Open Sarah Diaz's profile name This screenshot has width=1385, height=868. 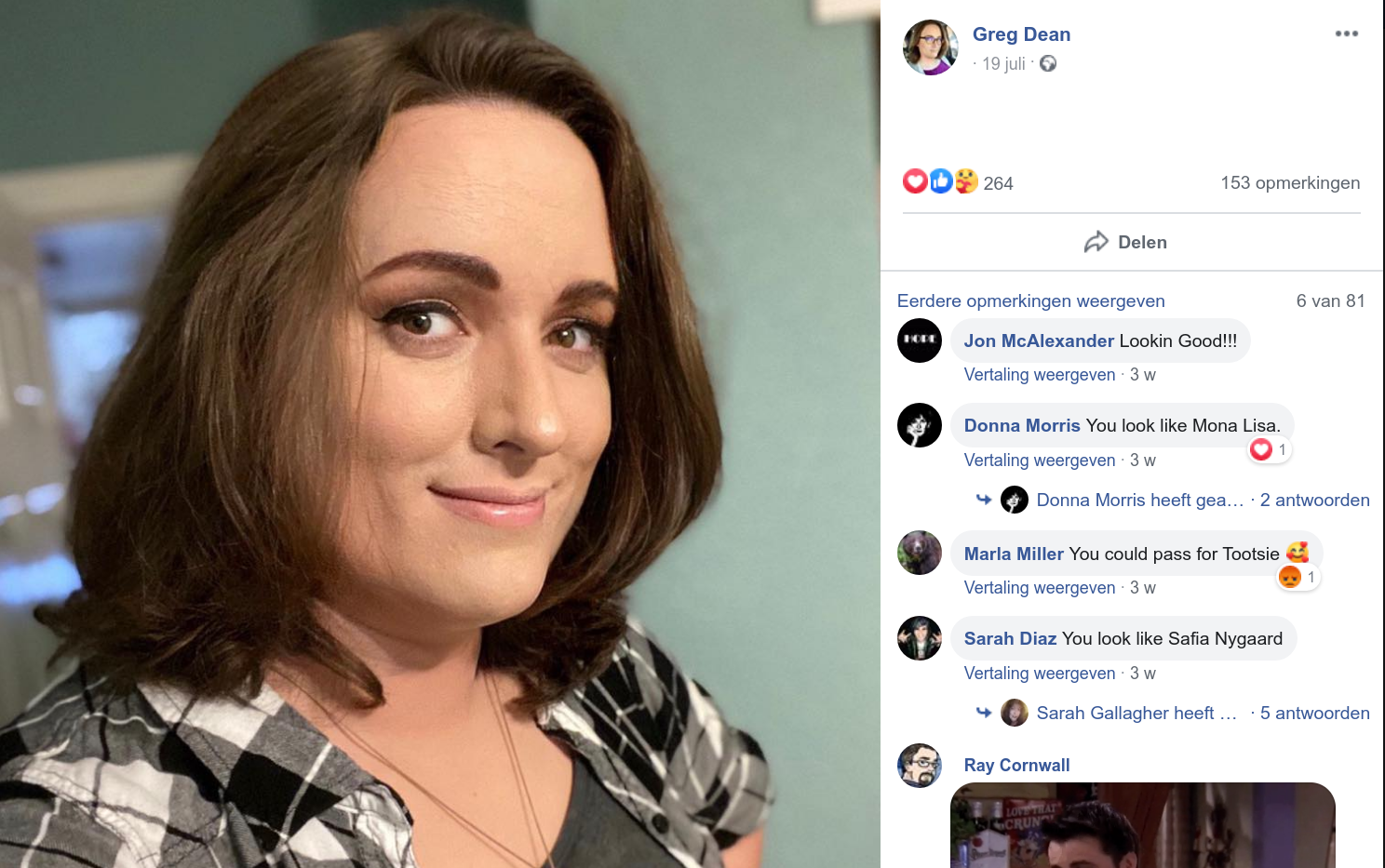click(x=1010, y=638)
